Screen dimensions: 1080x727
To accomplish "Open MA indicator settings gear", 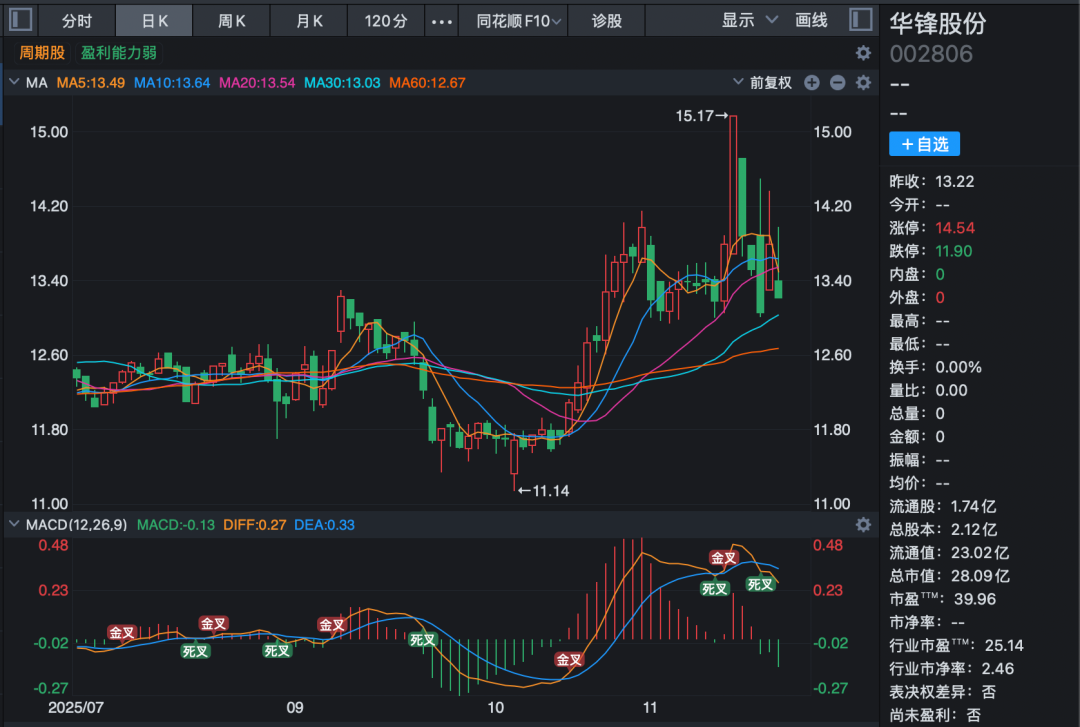I will click(x=863, y=83).
